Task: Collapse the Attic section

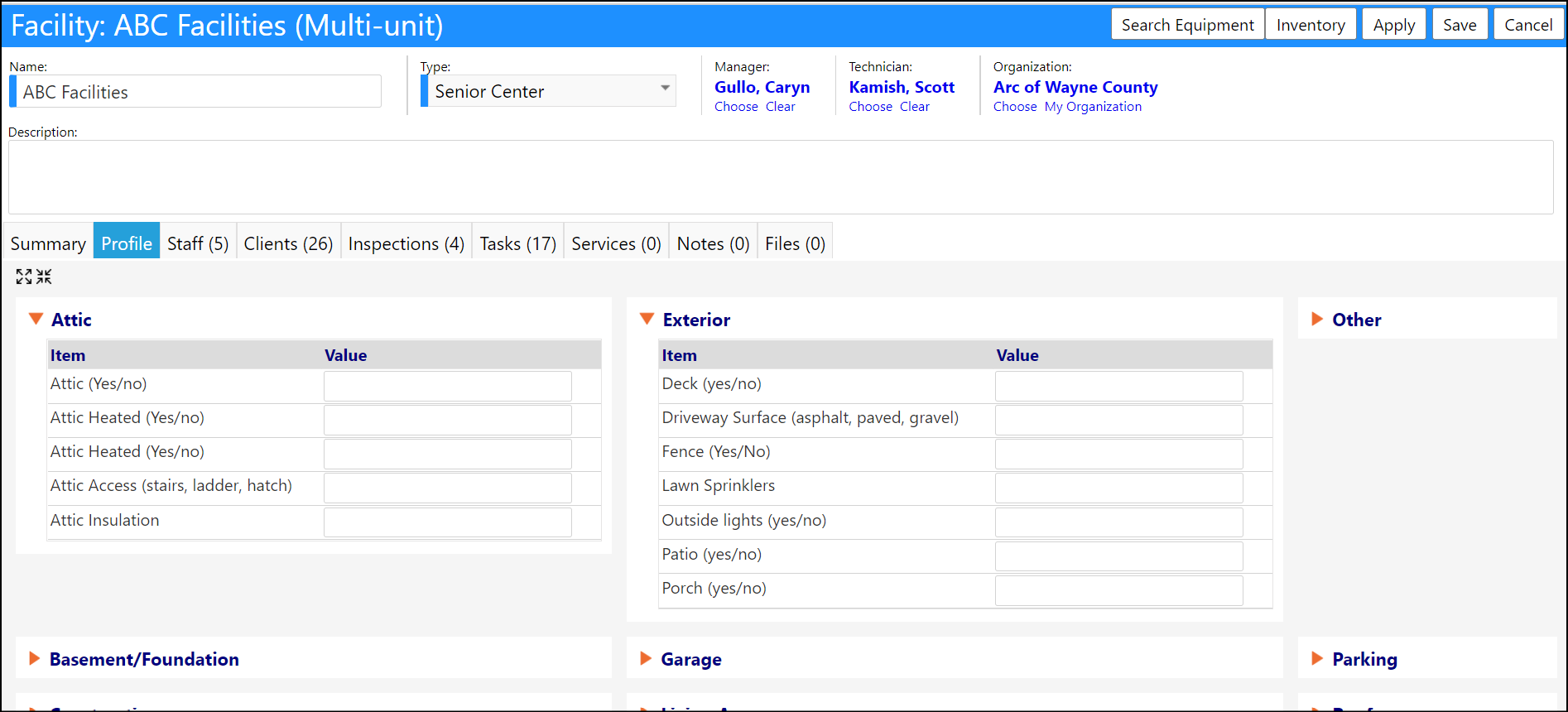Action: point(36,319)
